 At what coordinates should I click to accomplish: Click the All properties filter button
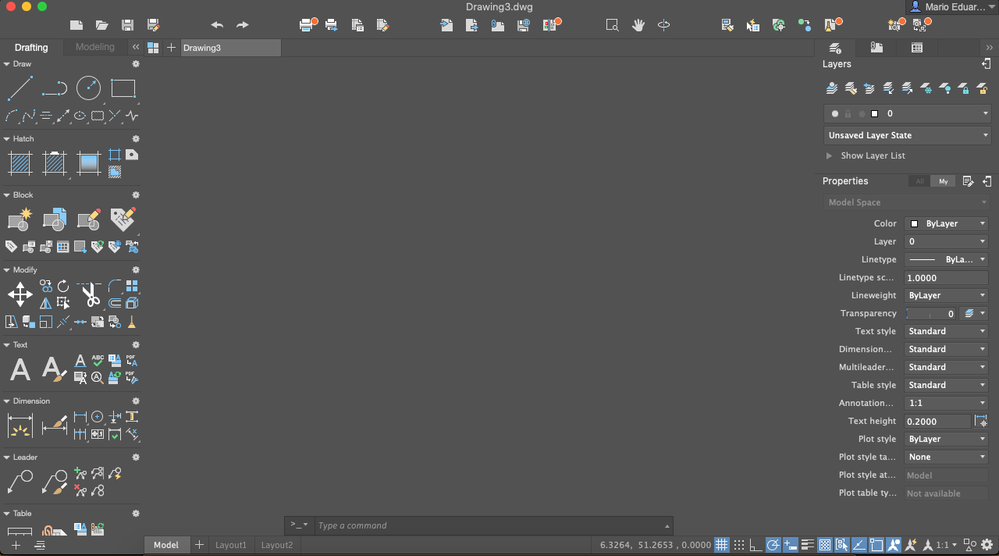click(x=919, y=182)
